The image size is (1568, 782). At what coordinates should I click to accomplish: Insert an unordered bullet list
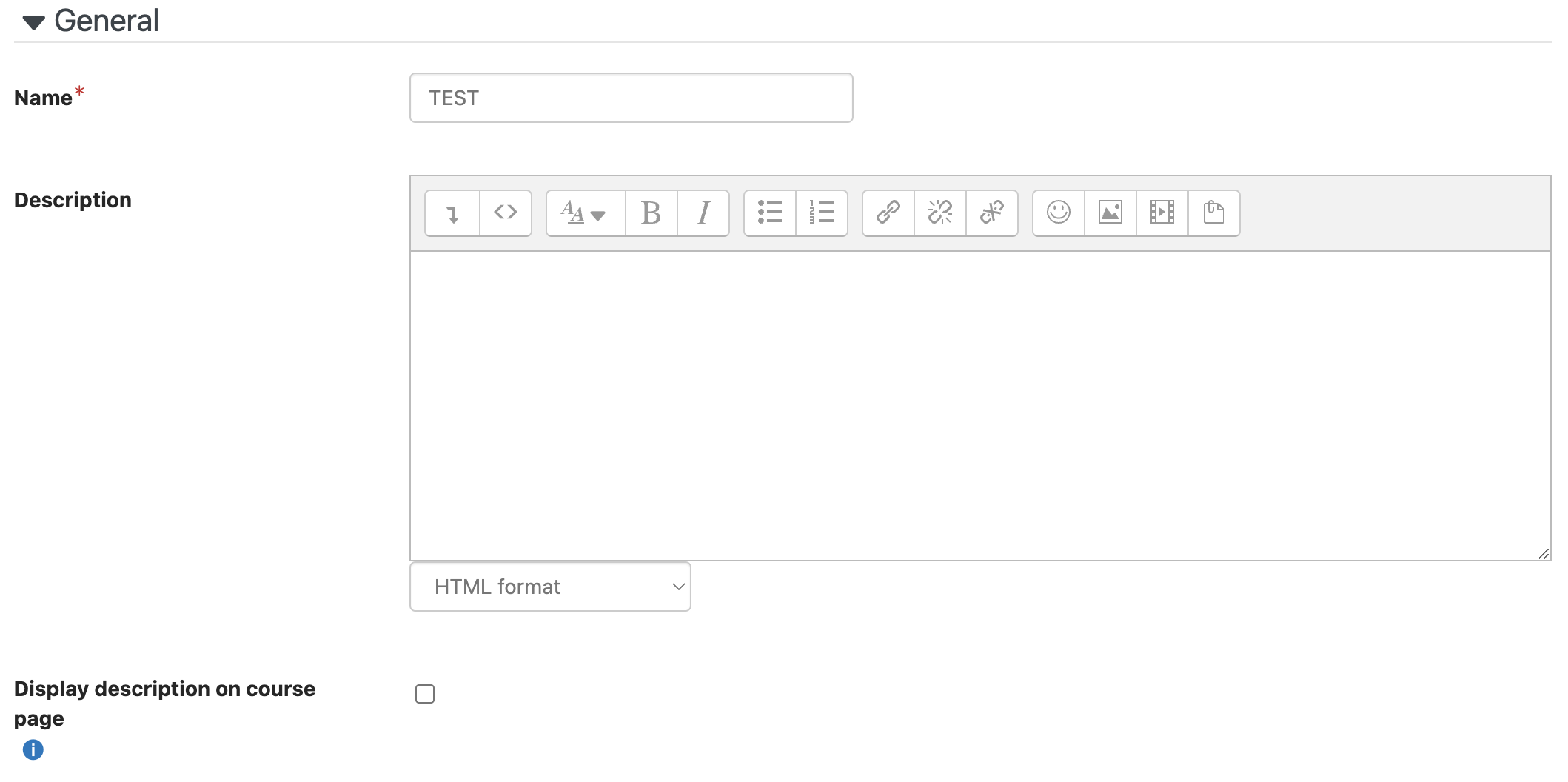point(770,213)
